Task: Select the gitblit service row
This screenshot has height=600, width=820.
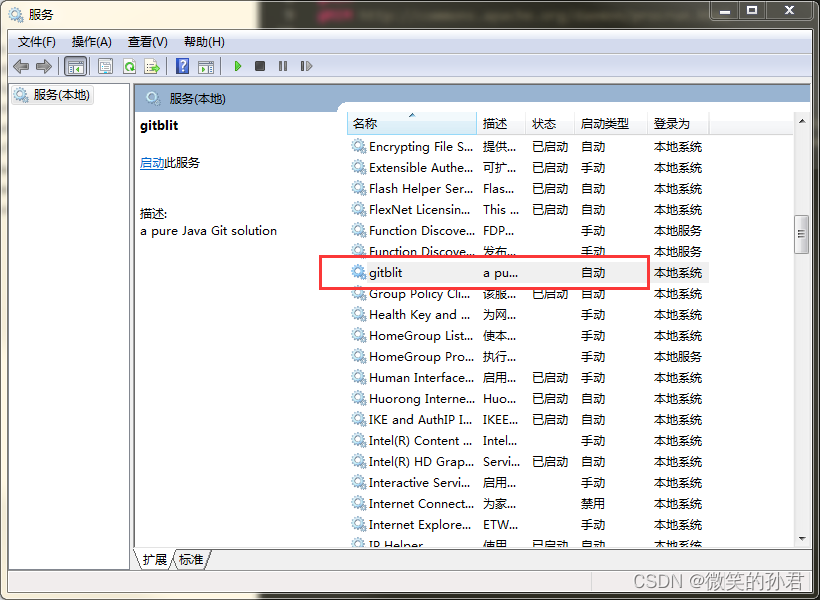Action: tap(420, 272)
